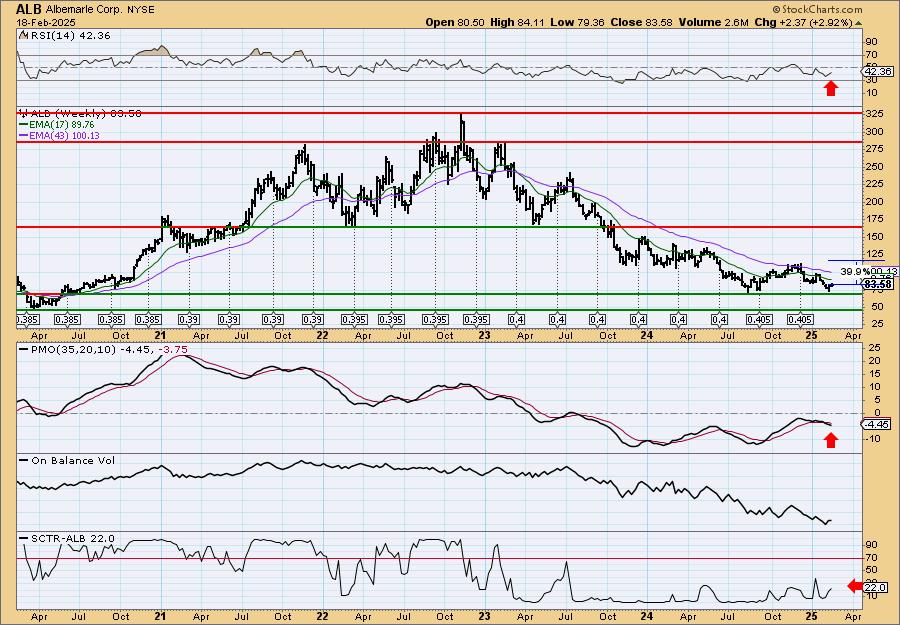Click the ALB ticker symbol title
The image size is (900, 625).
(x=28, y=9)
